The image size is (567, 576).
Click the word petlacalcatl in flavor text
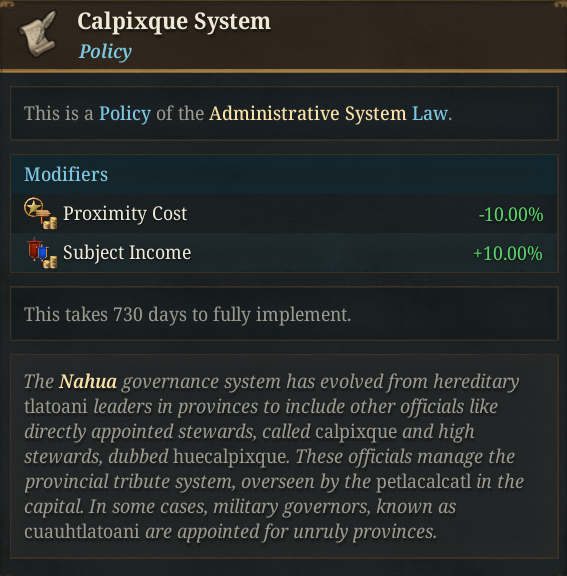coord(423,482)
